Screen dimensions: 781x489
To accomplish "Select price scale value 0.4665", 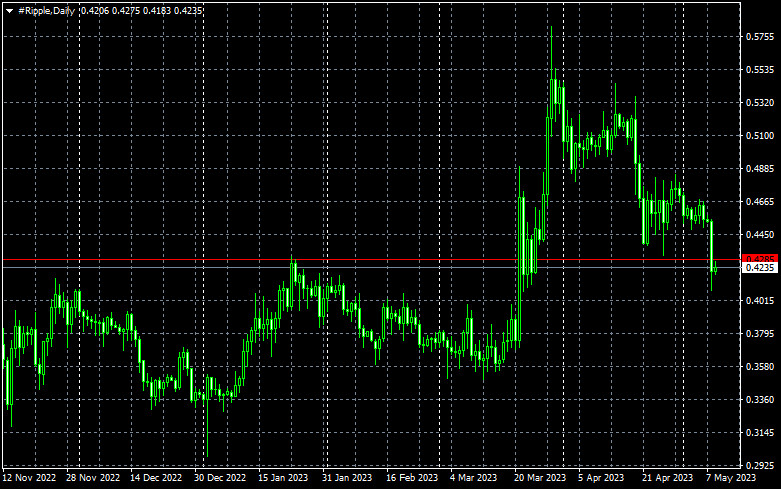I will pos(760,202).
